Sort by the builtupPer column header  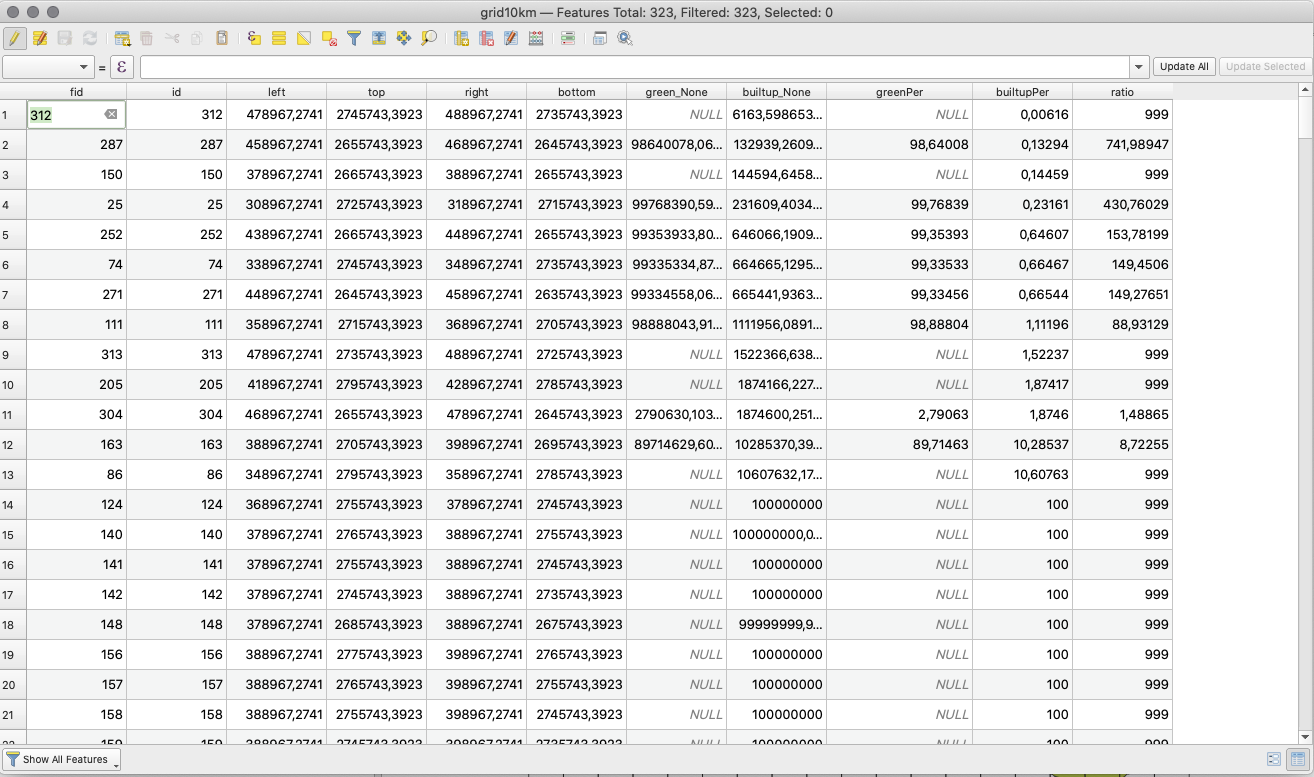point(1022,92)
